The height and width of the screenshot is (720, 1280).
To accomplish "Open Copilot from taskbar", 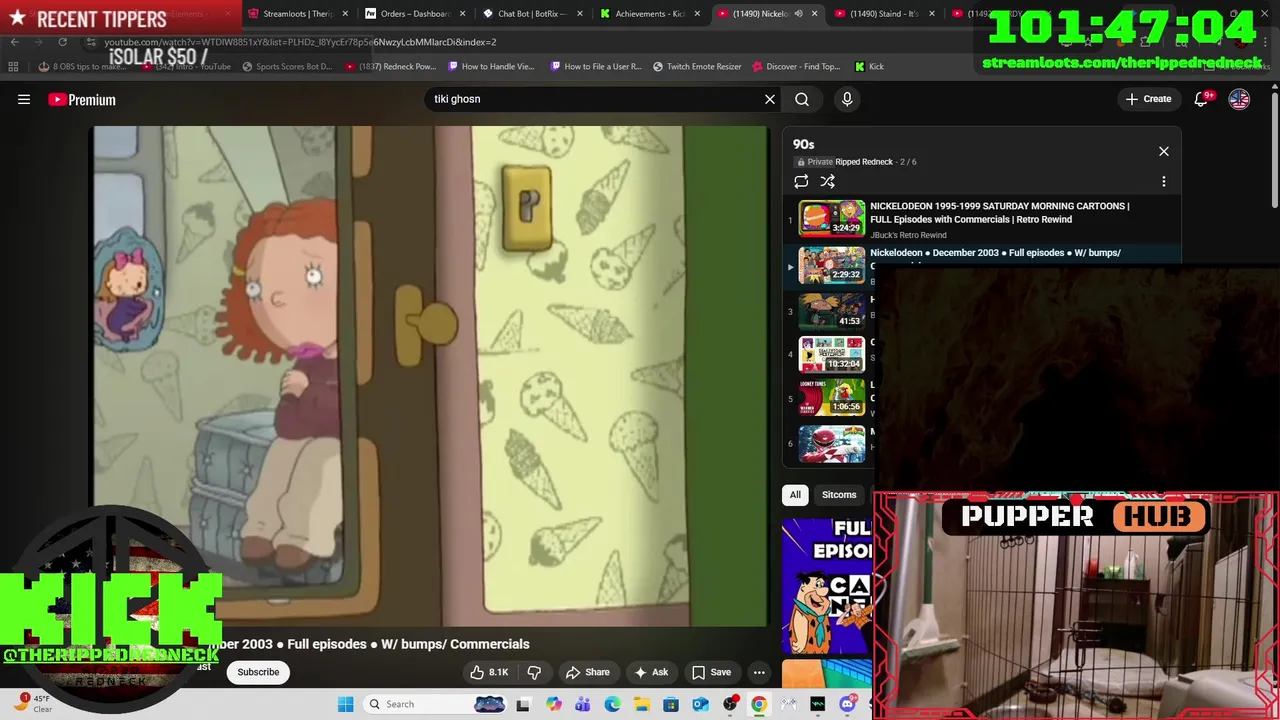I will pyautogui.click(x=554, y=704).
